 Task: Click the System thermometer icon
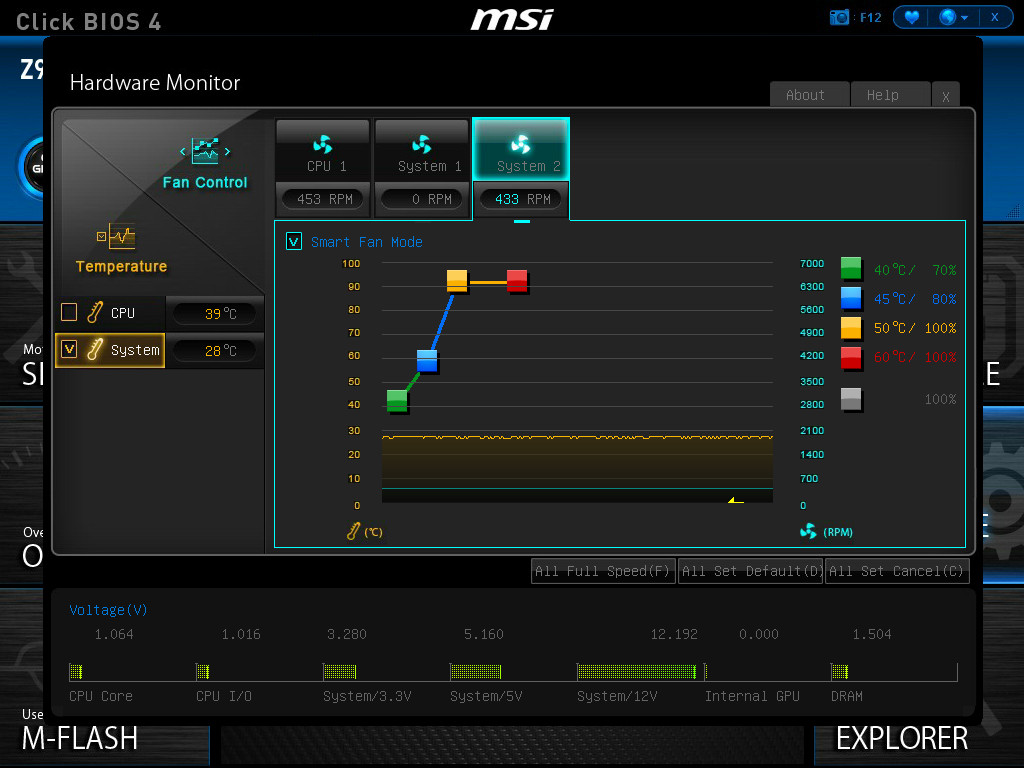[95, 349]
